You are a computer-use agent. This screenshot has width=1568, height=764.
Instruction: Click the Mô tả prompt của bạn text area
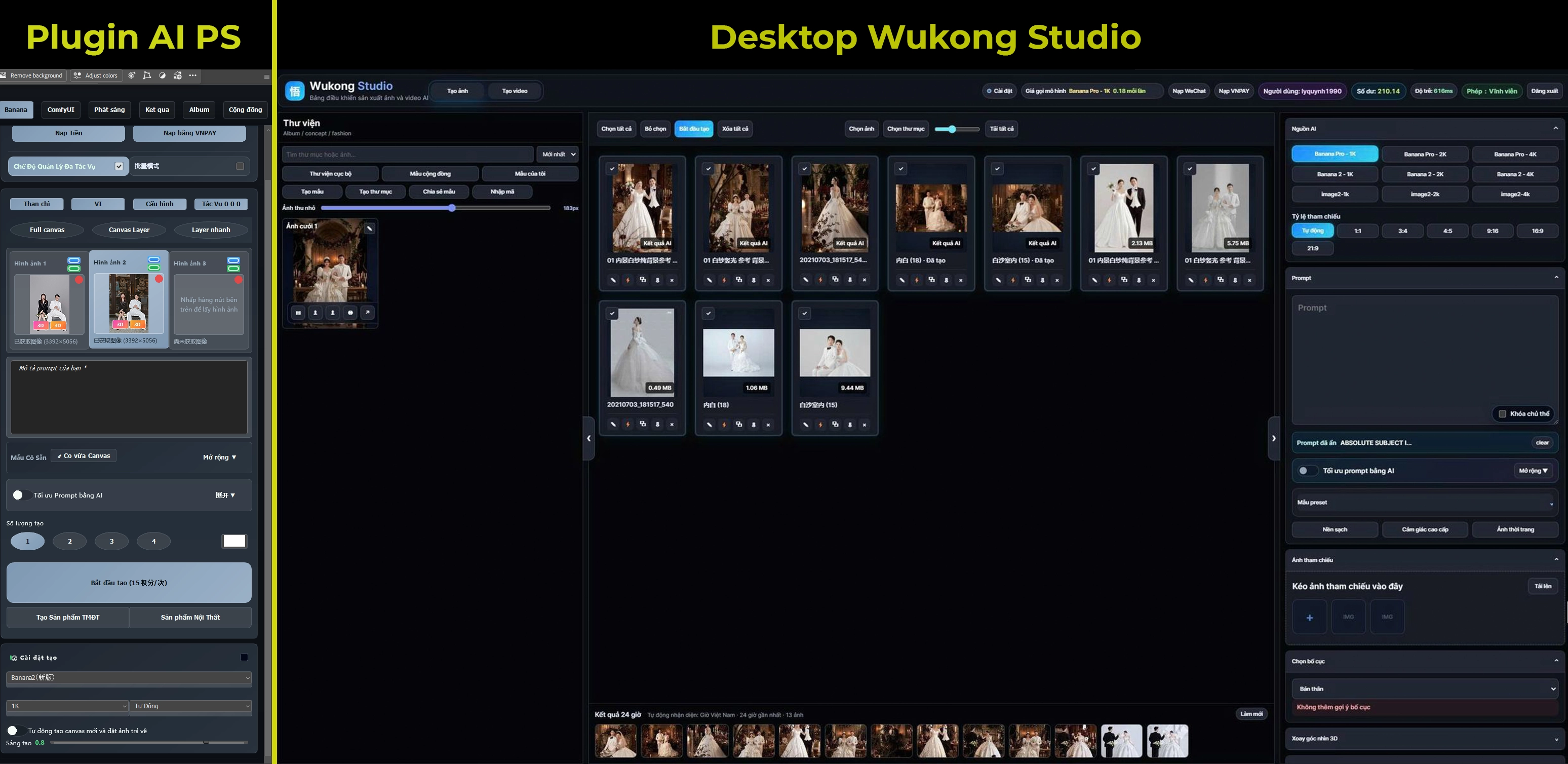[x=129, y=397]
